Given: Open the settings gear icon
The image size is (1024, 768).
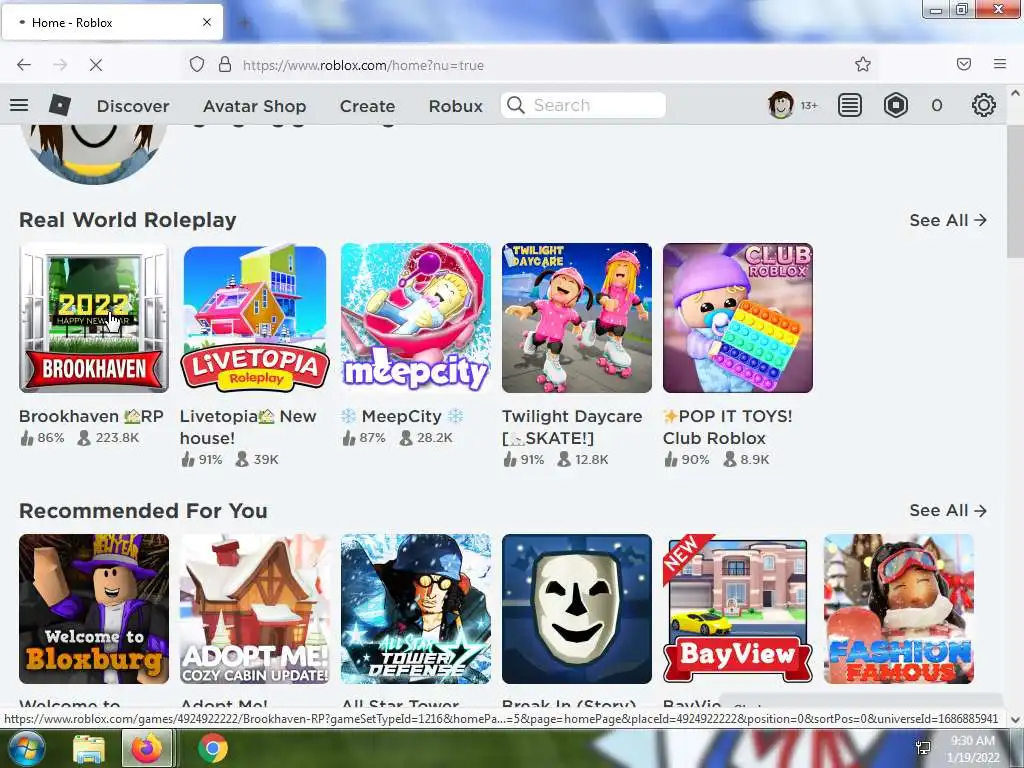Looking at the screenshot, I should [984, 105].
